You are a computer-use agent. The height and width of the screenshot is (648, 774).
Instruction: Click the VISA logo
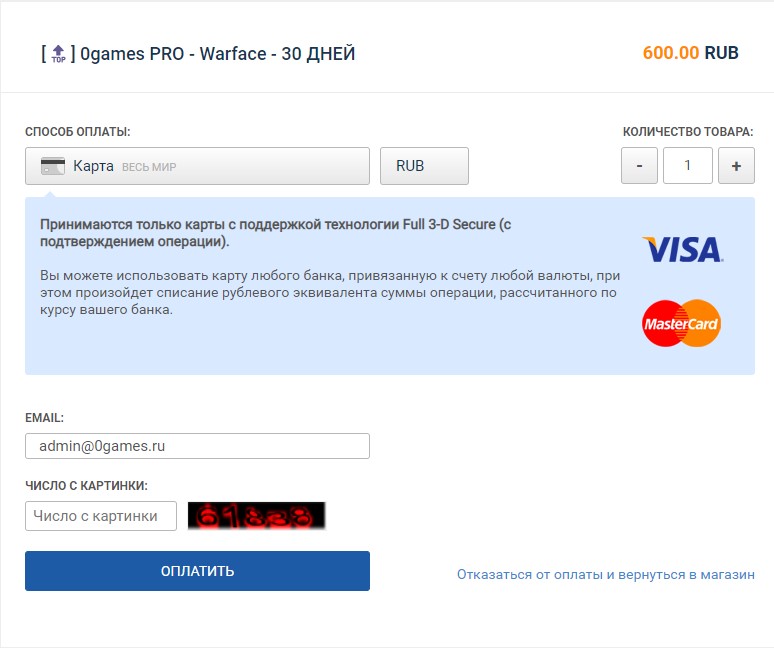click(683, 249)
